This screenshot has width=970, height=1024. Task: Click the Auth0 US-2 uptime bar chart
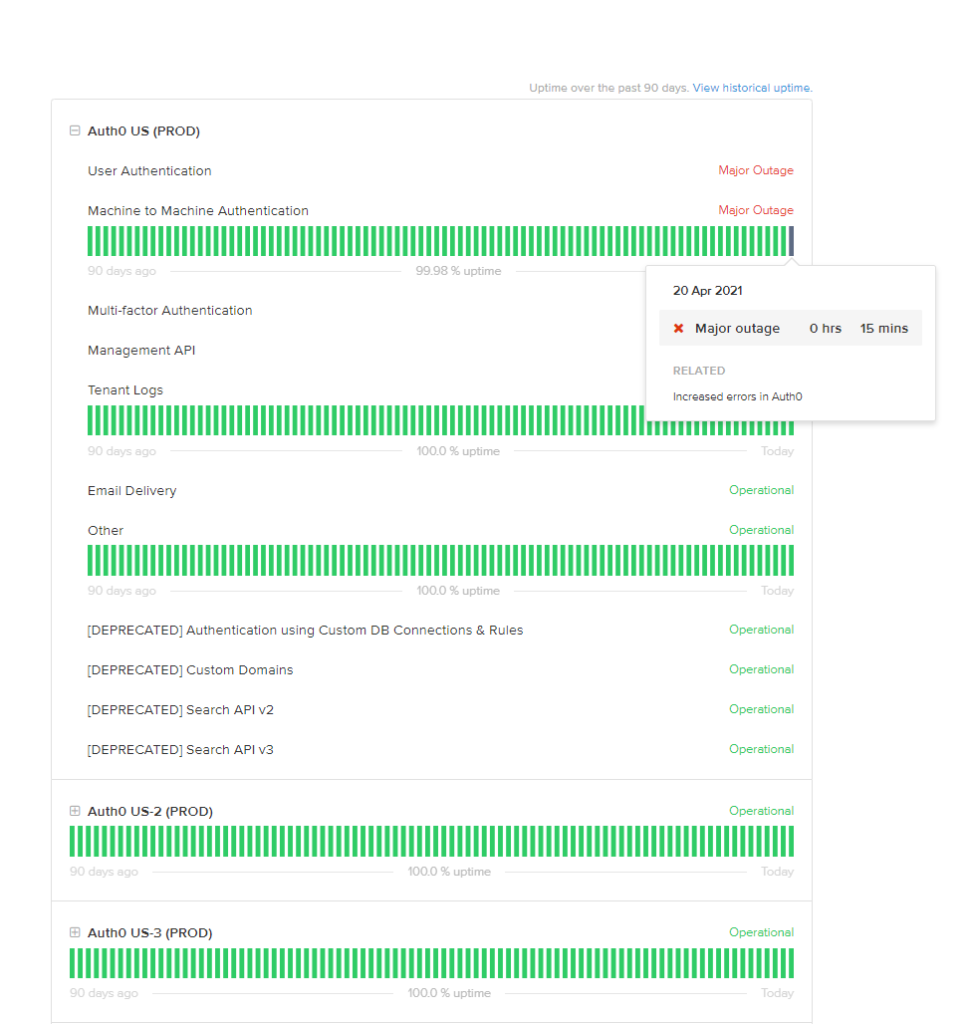(432, 841)
